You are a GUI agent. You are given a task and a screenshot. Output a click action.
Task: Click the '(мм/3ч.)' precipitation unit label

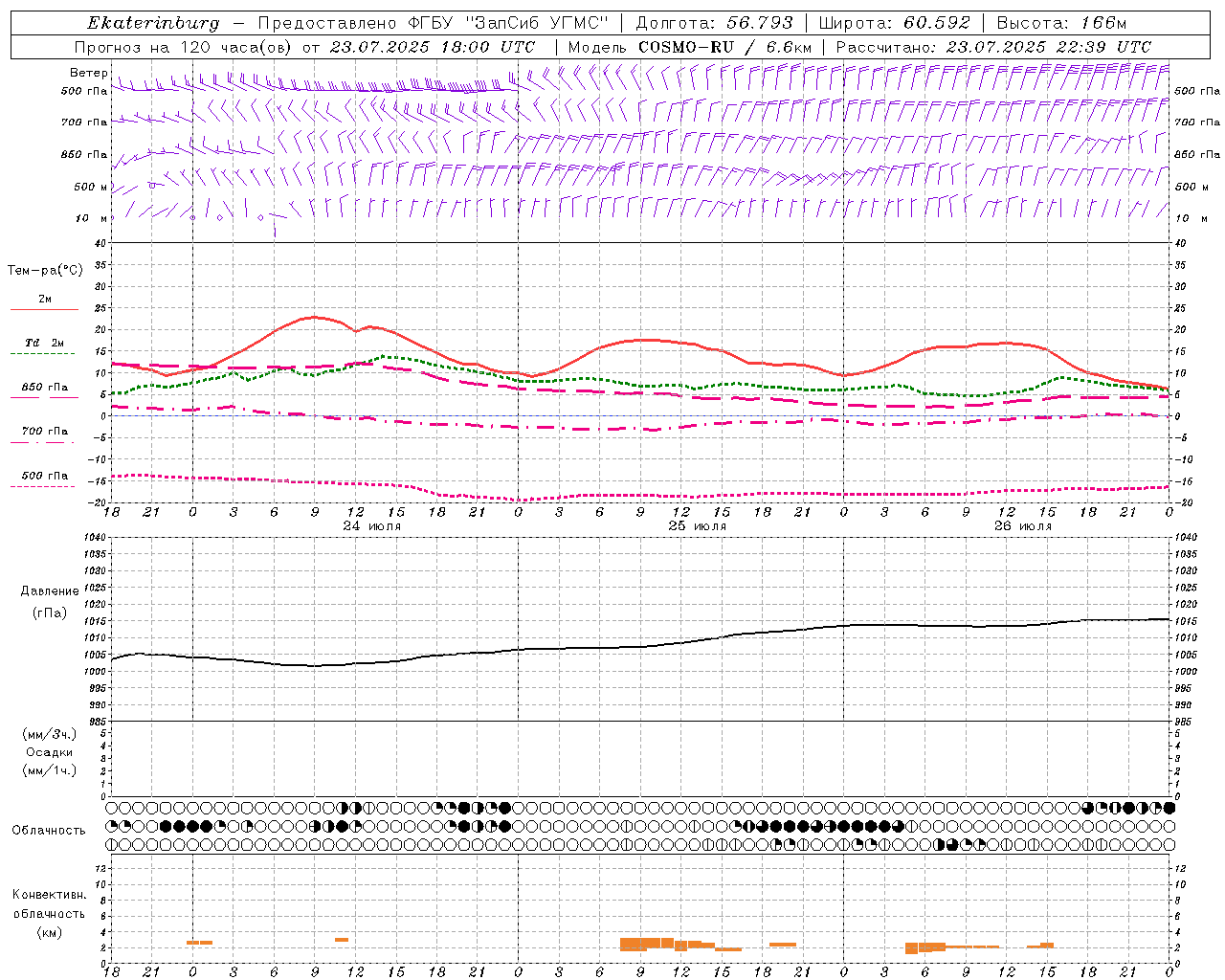(x=50, y=735)
